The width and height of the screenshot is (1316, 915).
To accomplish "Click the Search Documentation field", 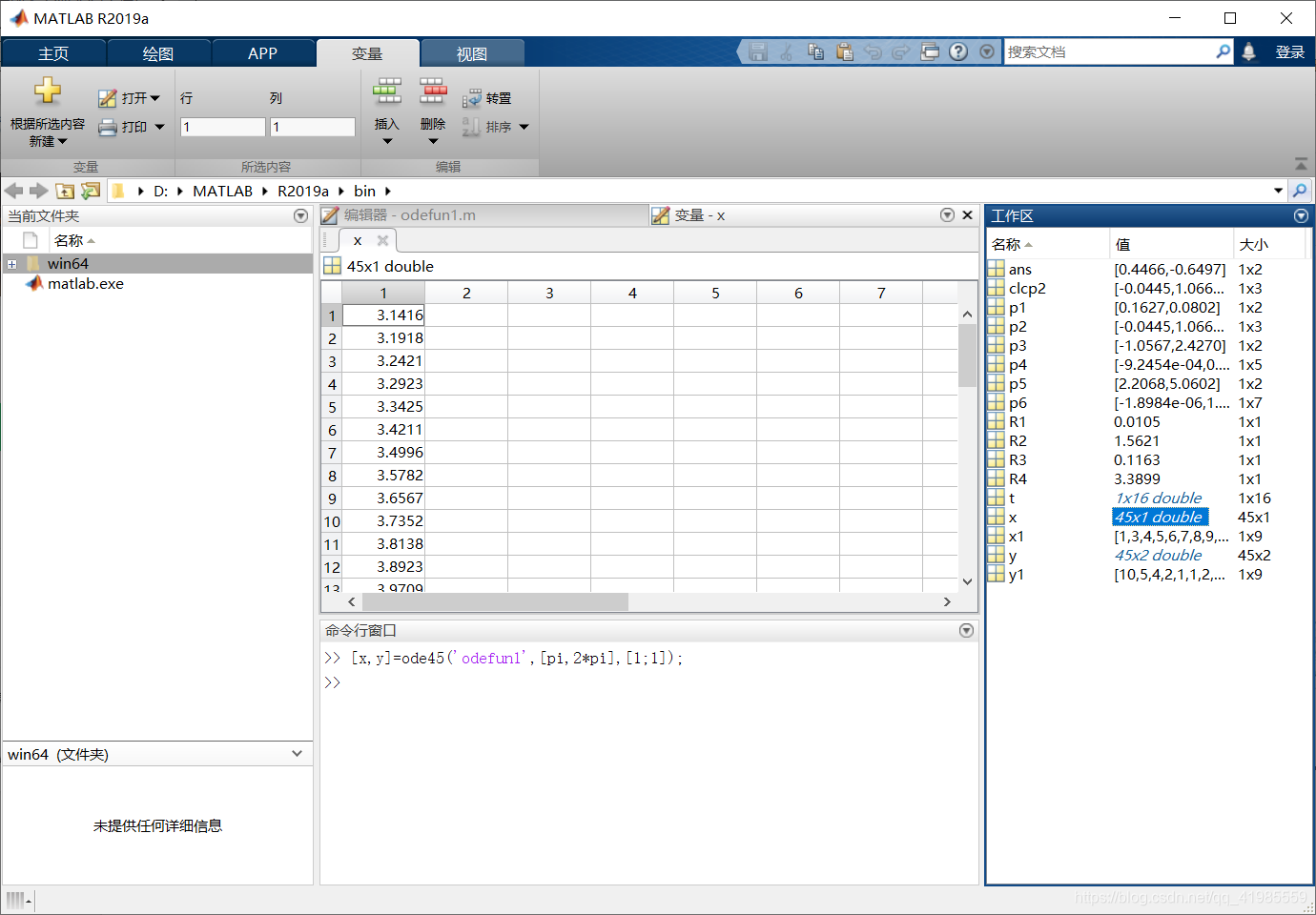I will click(x=1110, y=51).
